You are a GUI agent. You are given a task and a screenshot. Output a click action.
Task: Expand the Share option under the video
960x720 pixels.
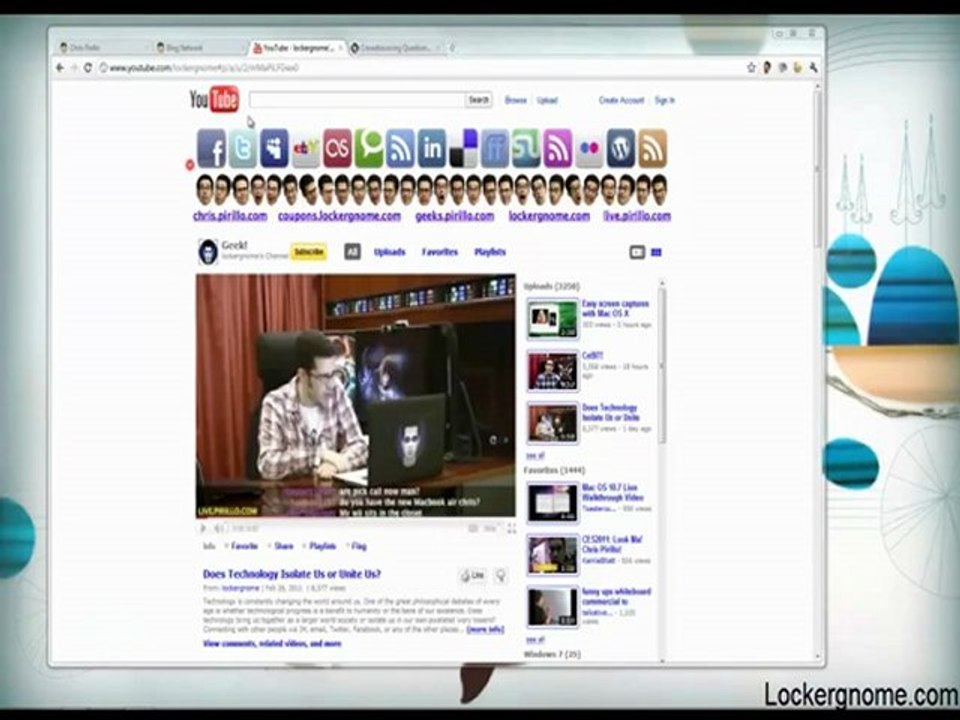[281, 546]
